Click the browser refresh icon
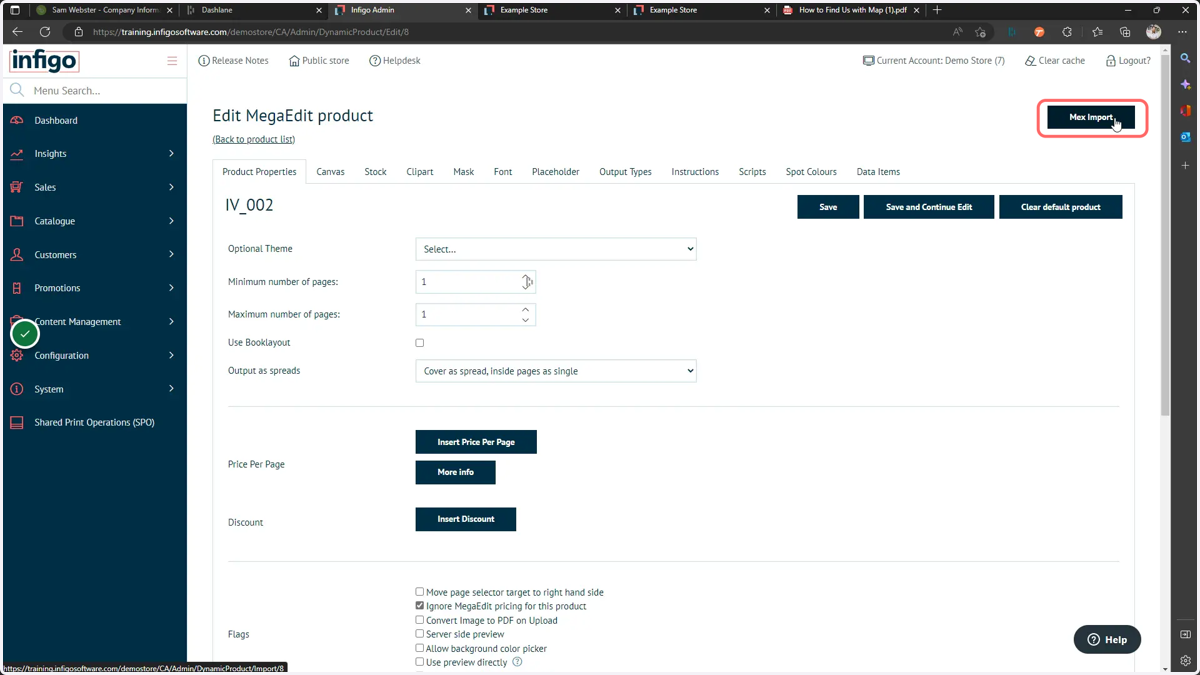The image size is (1200, 675). tap(45, 32)
